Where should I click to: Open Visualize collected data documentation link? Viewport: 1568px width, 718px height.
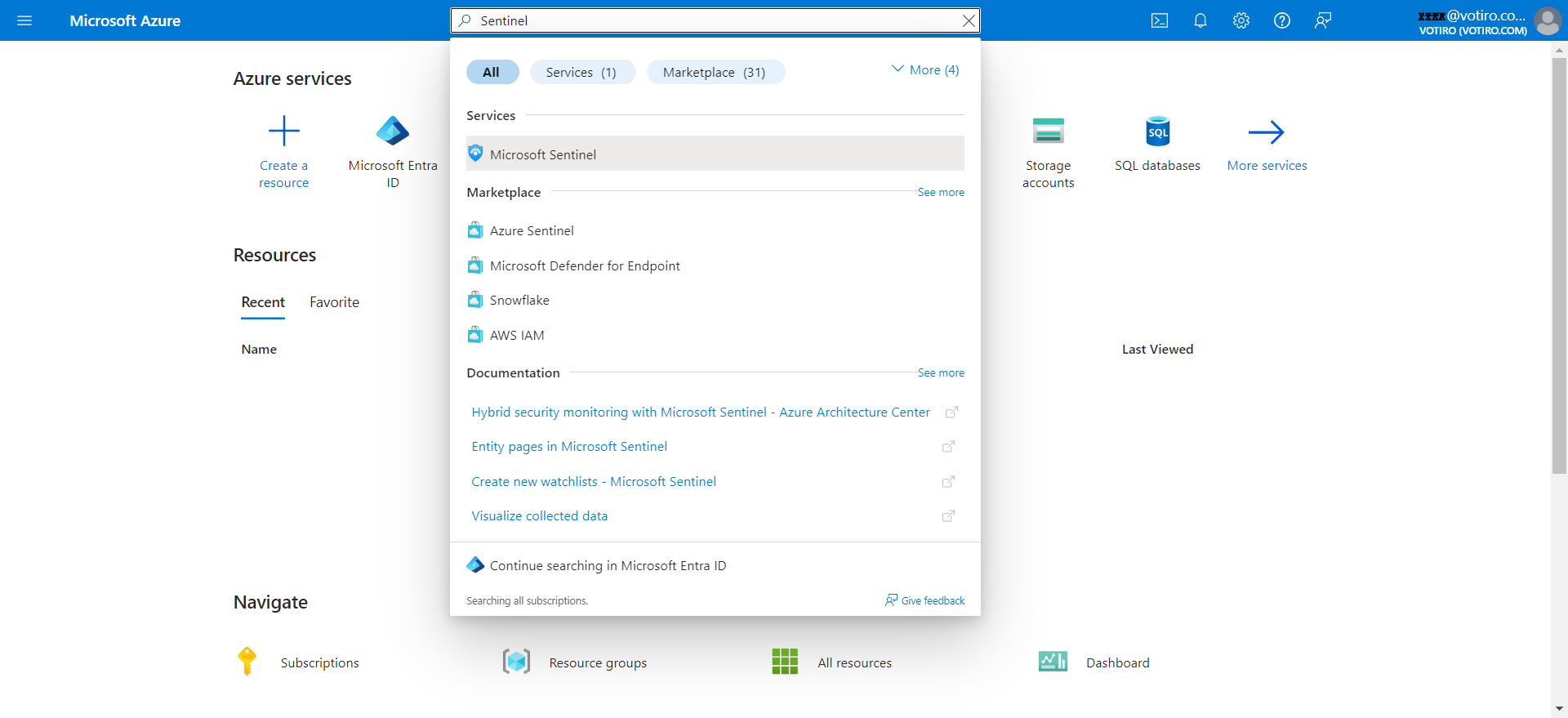coord(540,516)
